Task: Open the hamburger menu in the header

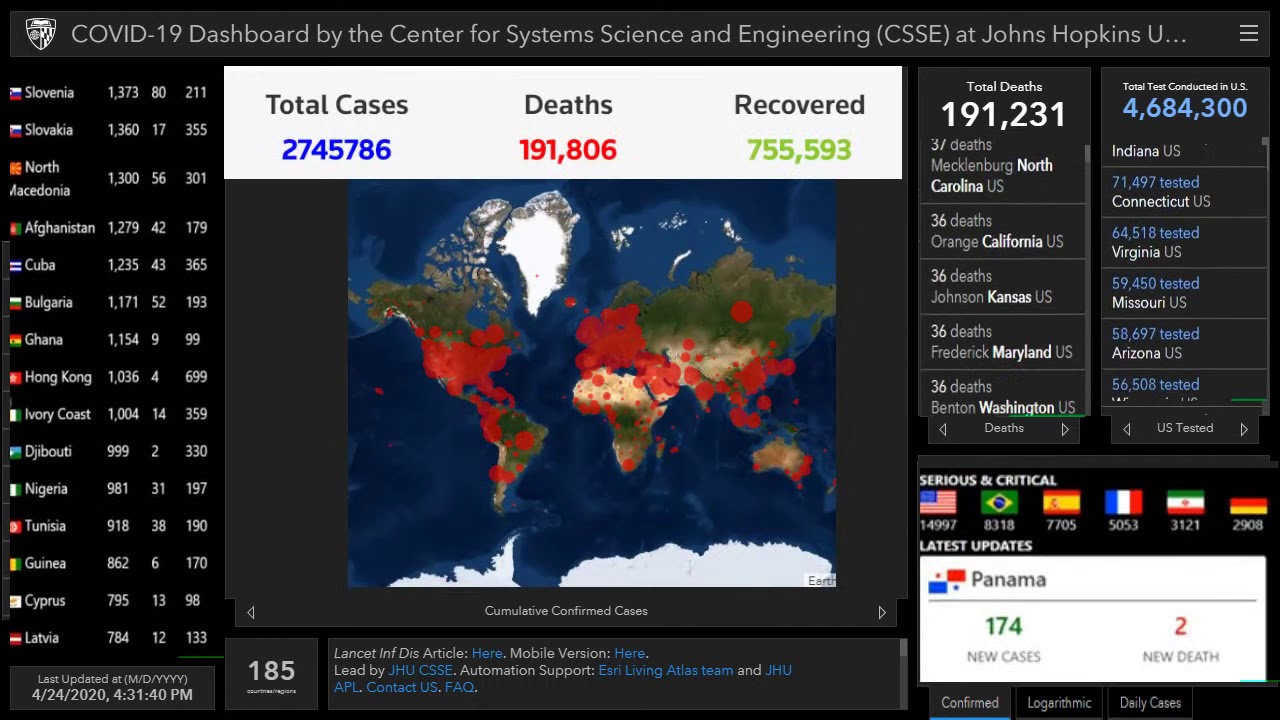Action: (x=1248, y=34)
